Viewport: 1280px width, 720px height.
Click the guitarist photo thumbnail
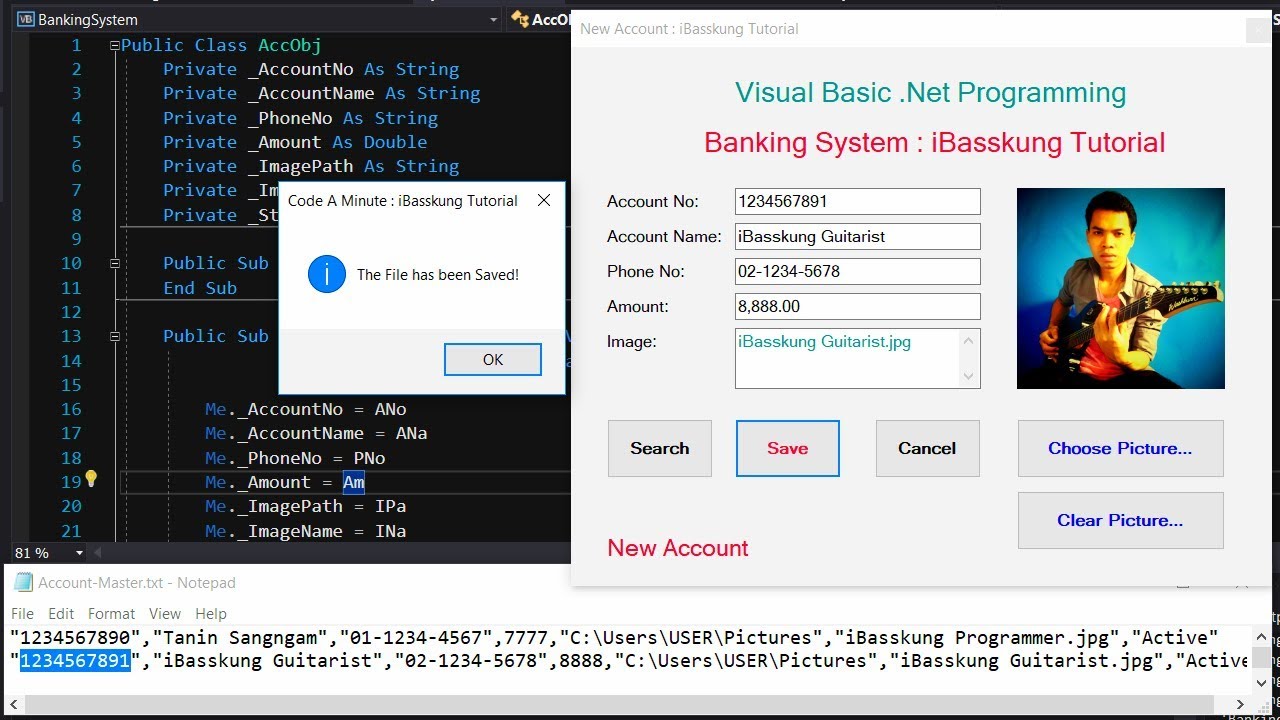click(1120, 288)
